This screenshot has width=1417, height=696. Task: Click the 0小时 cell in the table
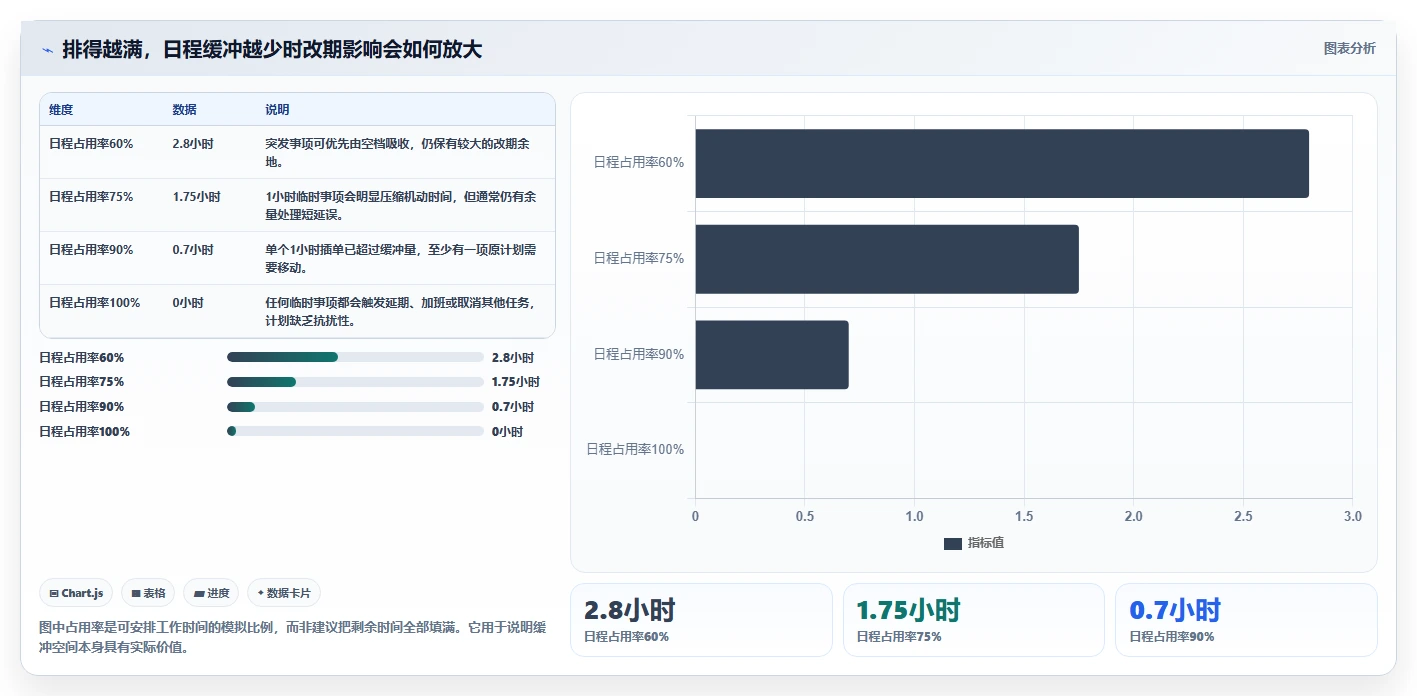coord(188,303)
